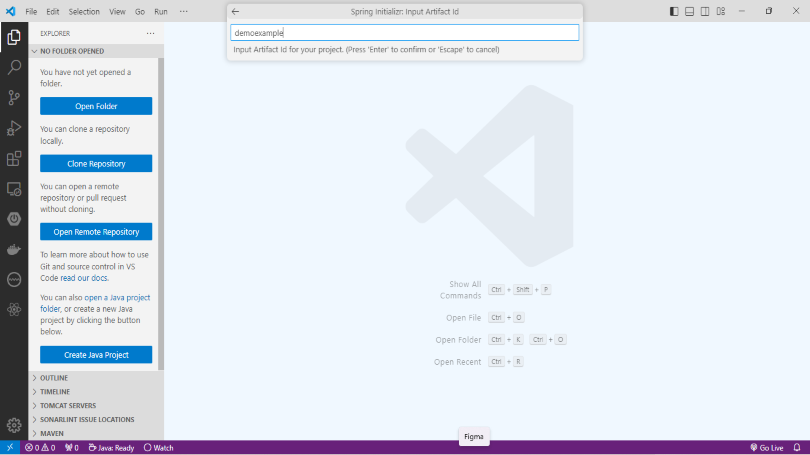810x455 pixels.
Task: Open Customize Layout icon
Action: click(x=721, y=11)
